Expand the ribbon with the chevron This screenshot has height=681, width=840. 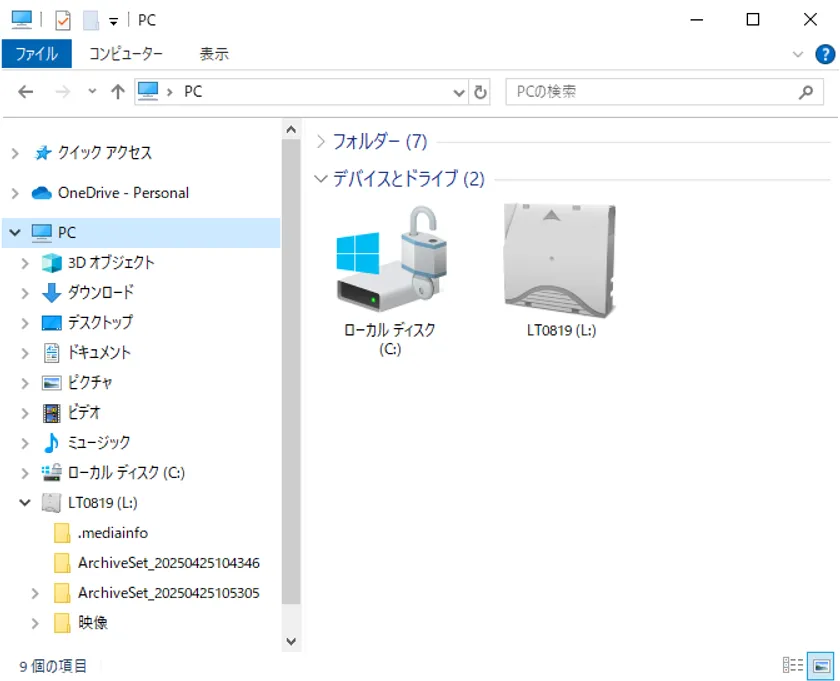pyautogui.click(x=798, y=54)
